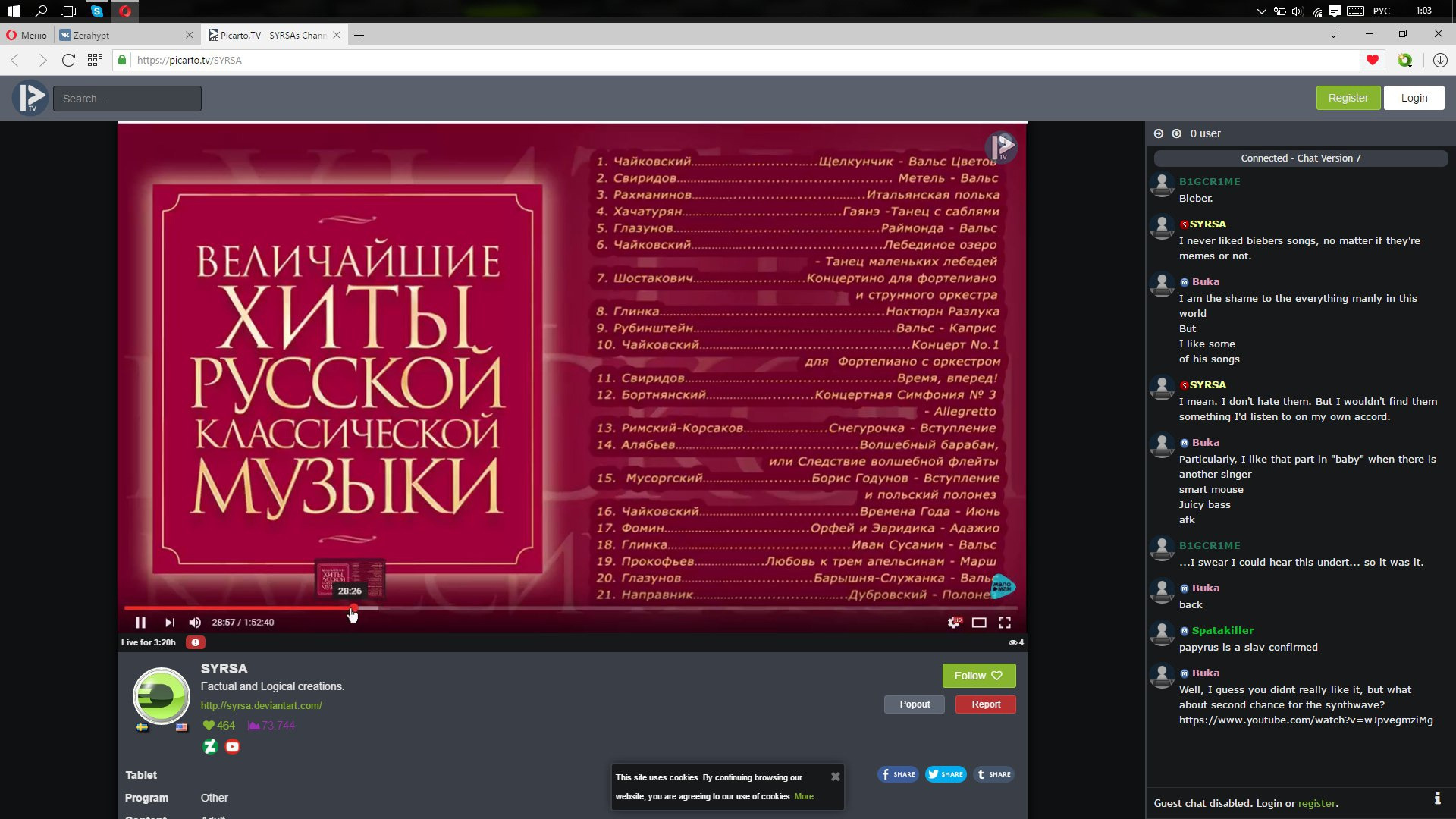Screen dimensions: 1456x819
Task: Click the red stream alert icon
Action: point(195,642)
